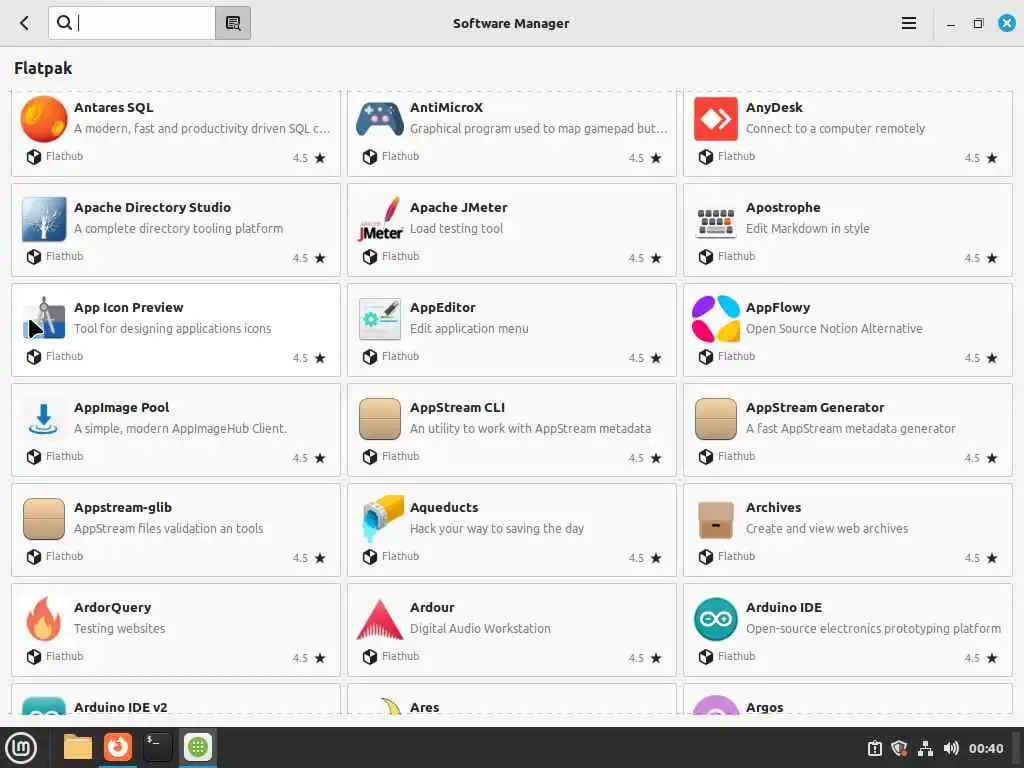Open the Files folder in taskbar
The width and height of the screenshot is (1024, 768).
(x=77, y=747)
